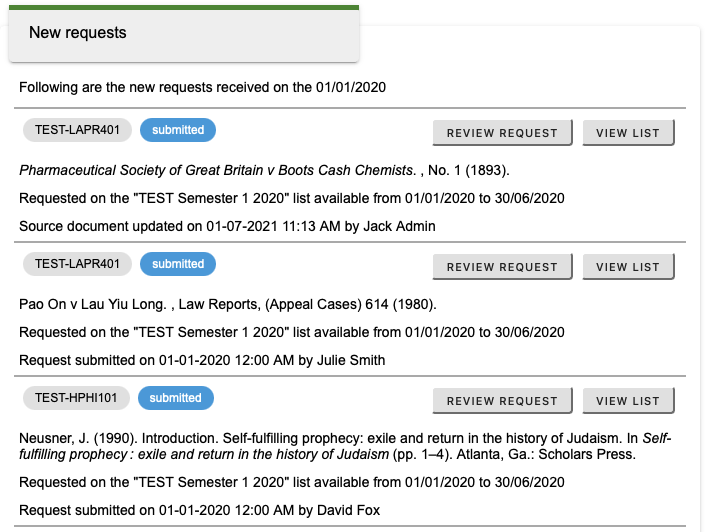View list for Pao On v Lau Yiu Long
The image size is (705, 532).
pyautogui.click(x=628, y=267)
